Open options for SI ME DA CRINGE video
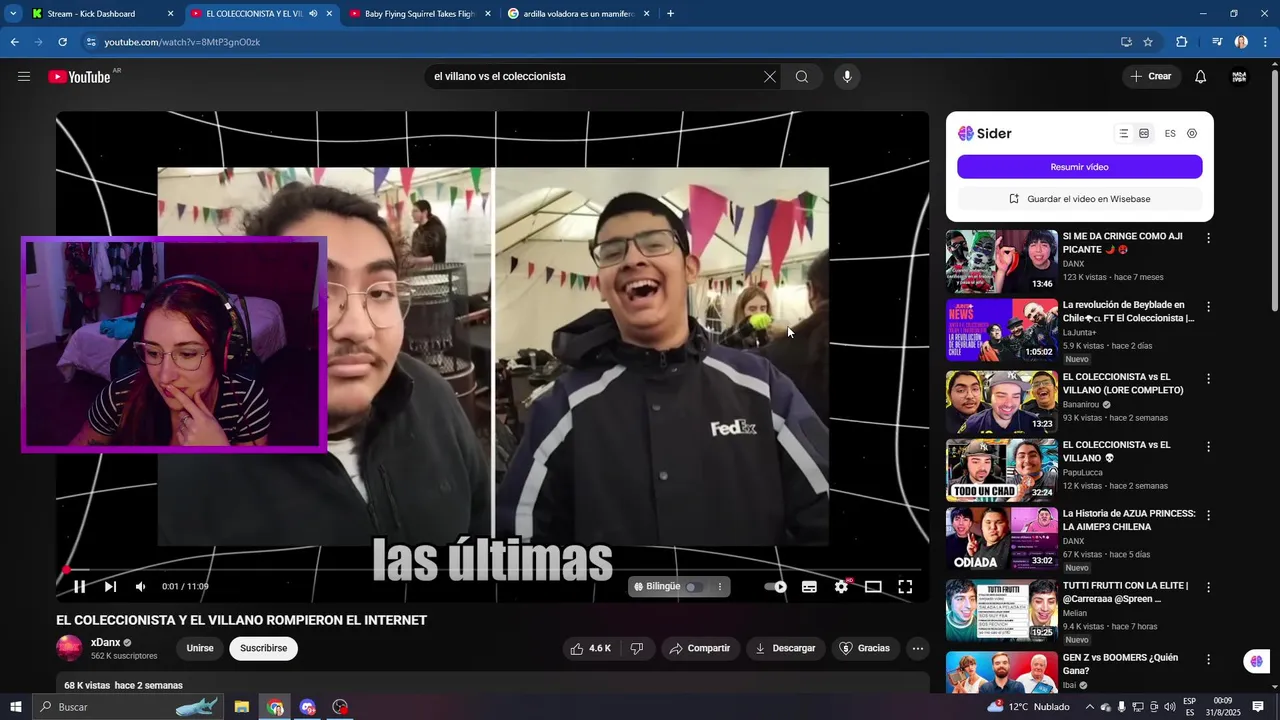 pos(1208,238)
